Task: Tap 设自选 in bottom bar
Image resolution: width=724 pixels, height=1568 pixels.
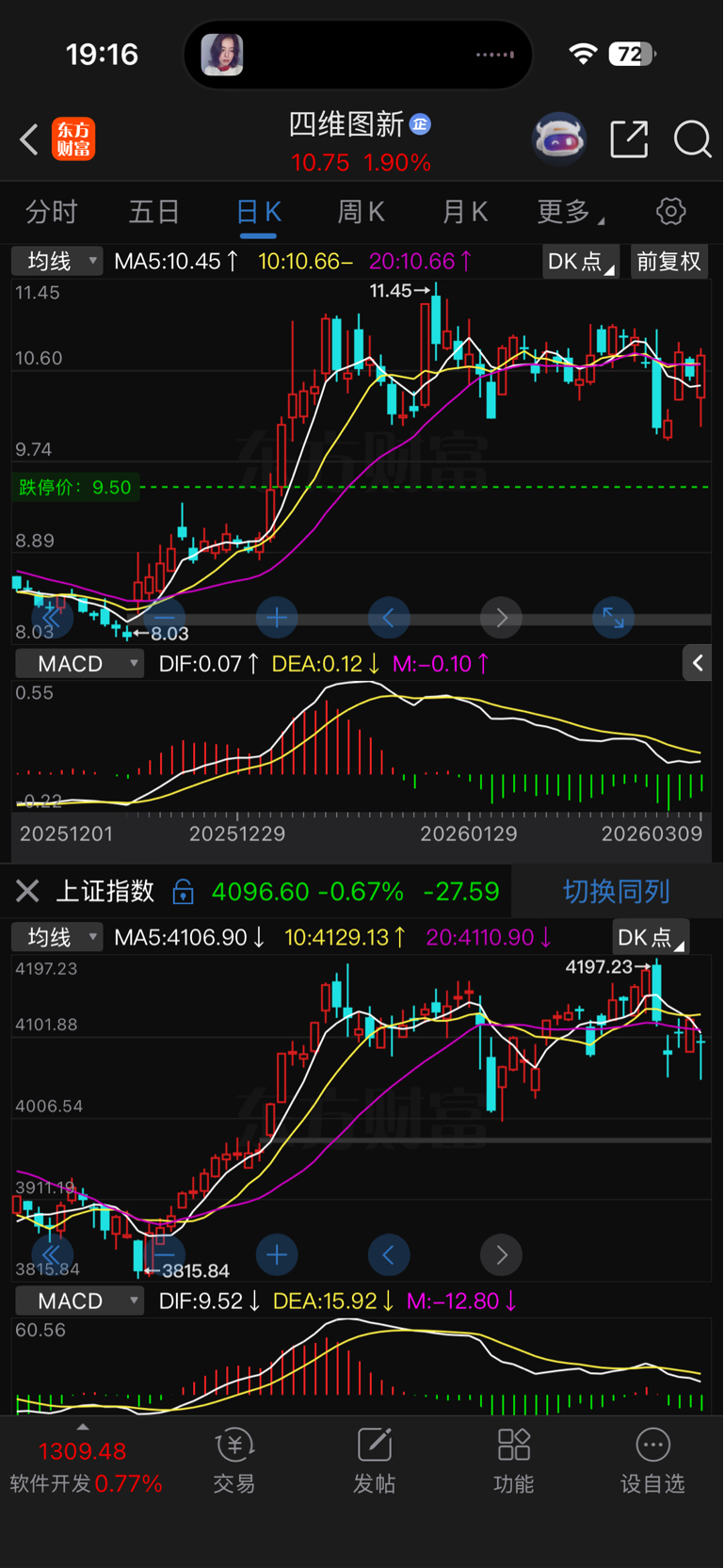Action: point(652,1463)
